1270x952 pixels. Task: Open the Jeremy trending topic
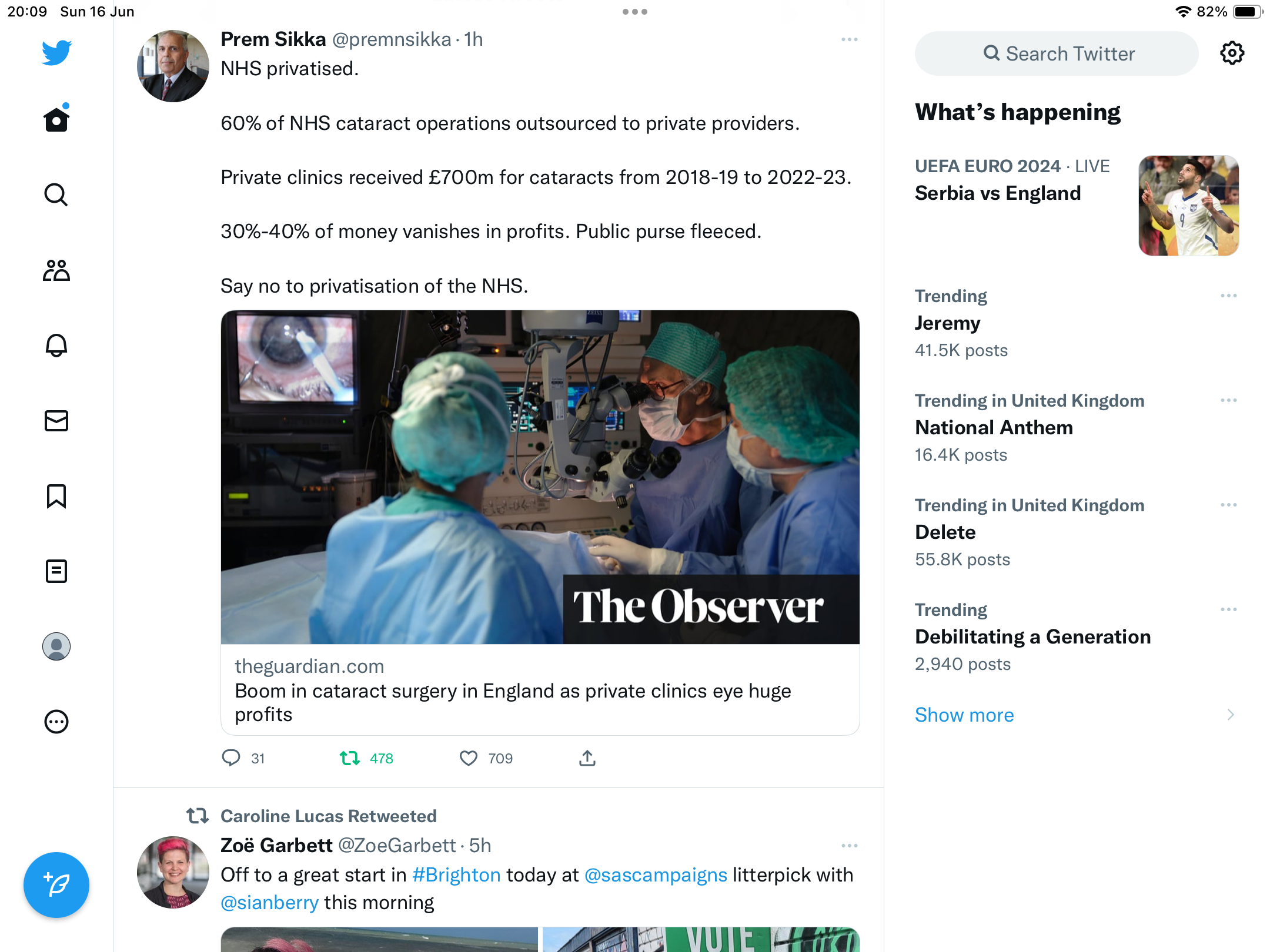click(x=948, y=323)
